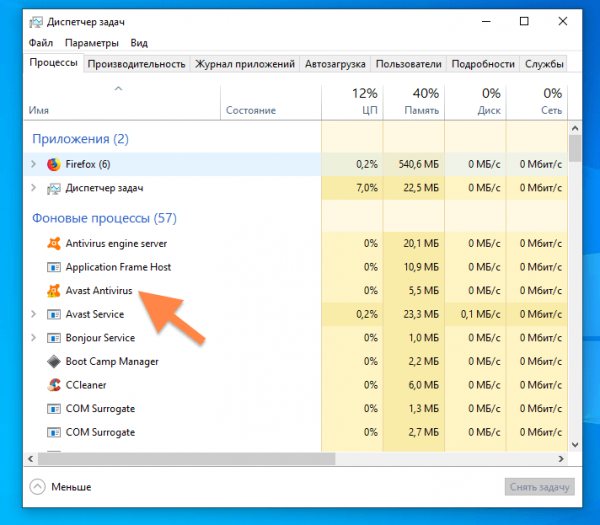Click the CCleaner icon

click(x=54, y=385)
